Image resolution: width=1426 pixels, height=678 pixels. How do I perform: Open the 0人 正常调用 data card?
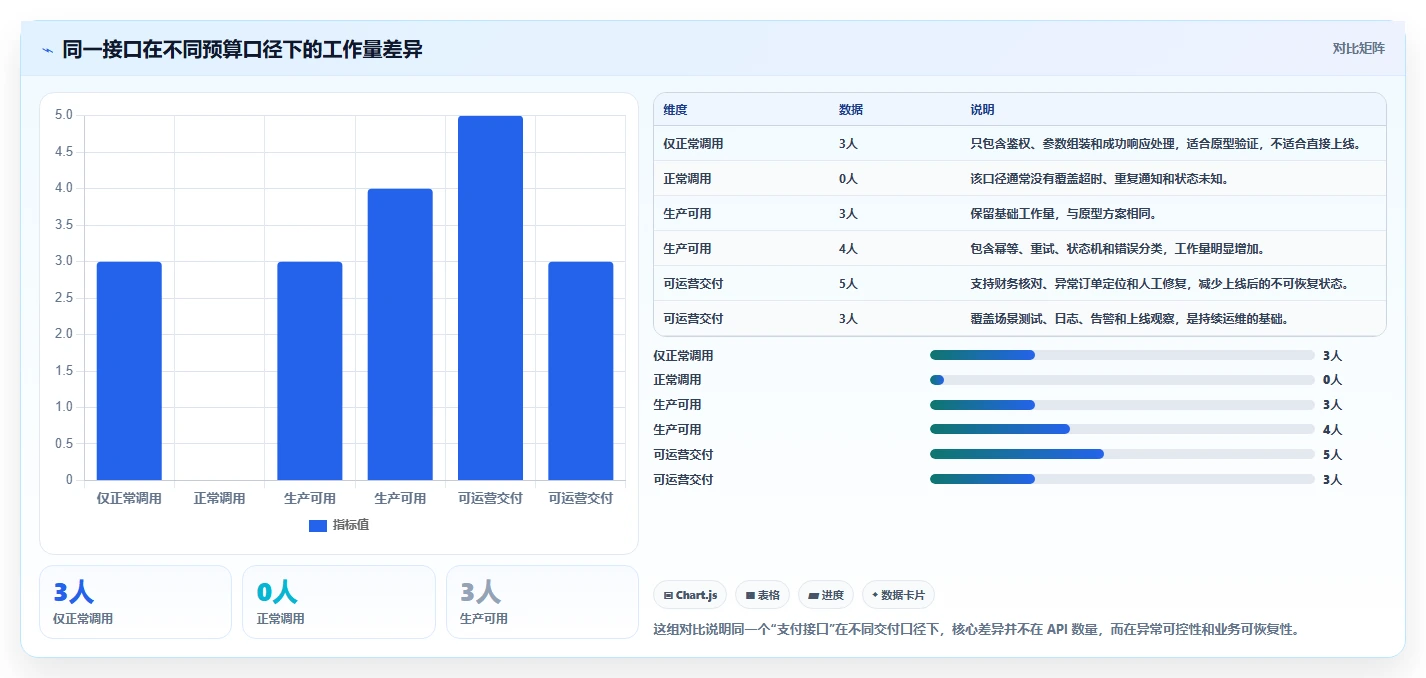point(339,602)
